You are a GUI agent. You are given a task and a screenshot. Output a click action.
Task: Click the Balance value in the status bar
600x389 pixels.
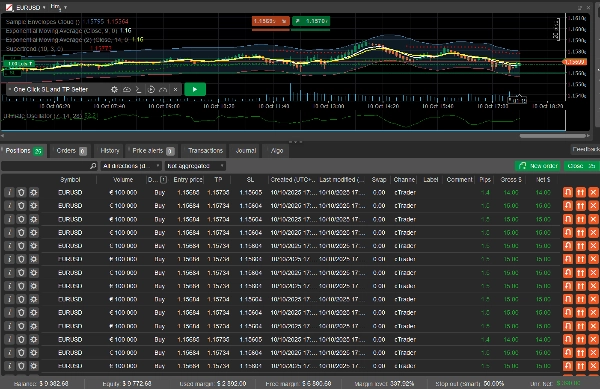[54, 384]
